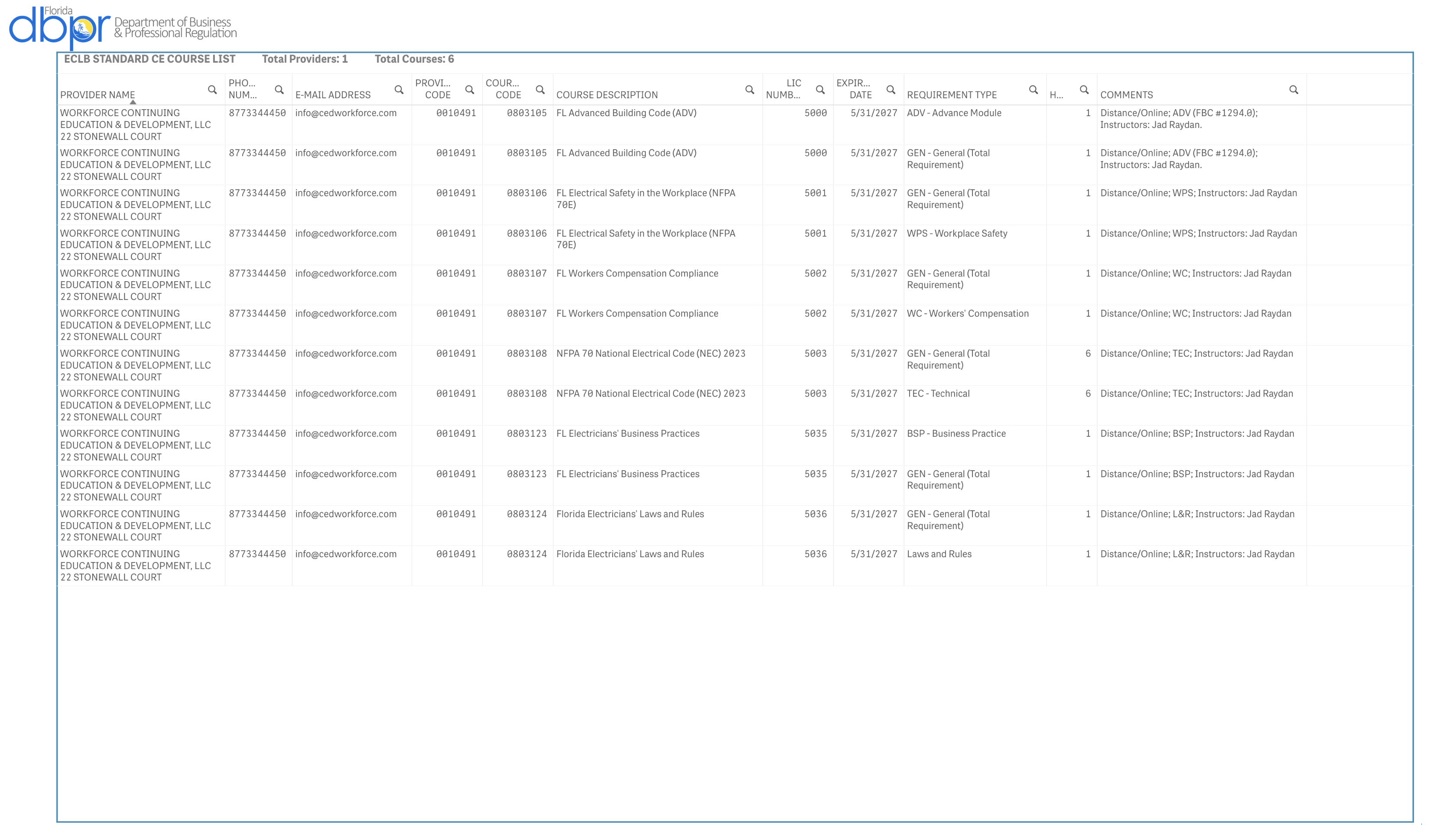This screenshot has height=831, width=1456.
Task: Open the search for Phone Number column
Action: [279, 90]
